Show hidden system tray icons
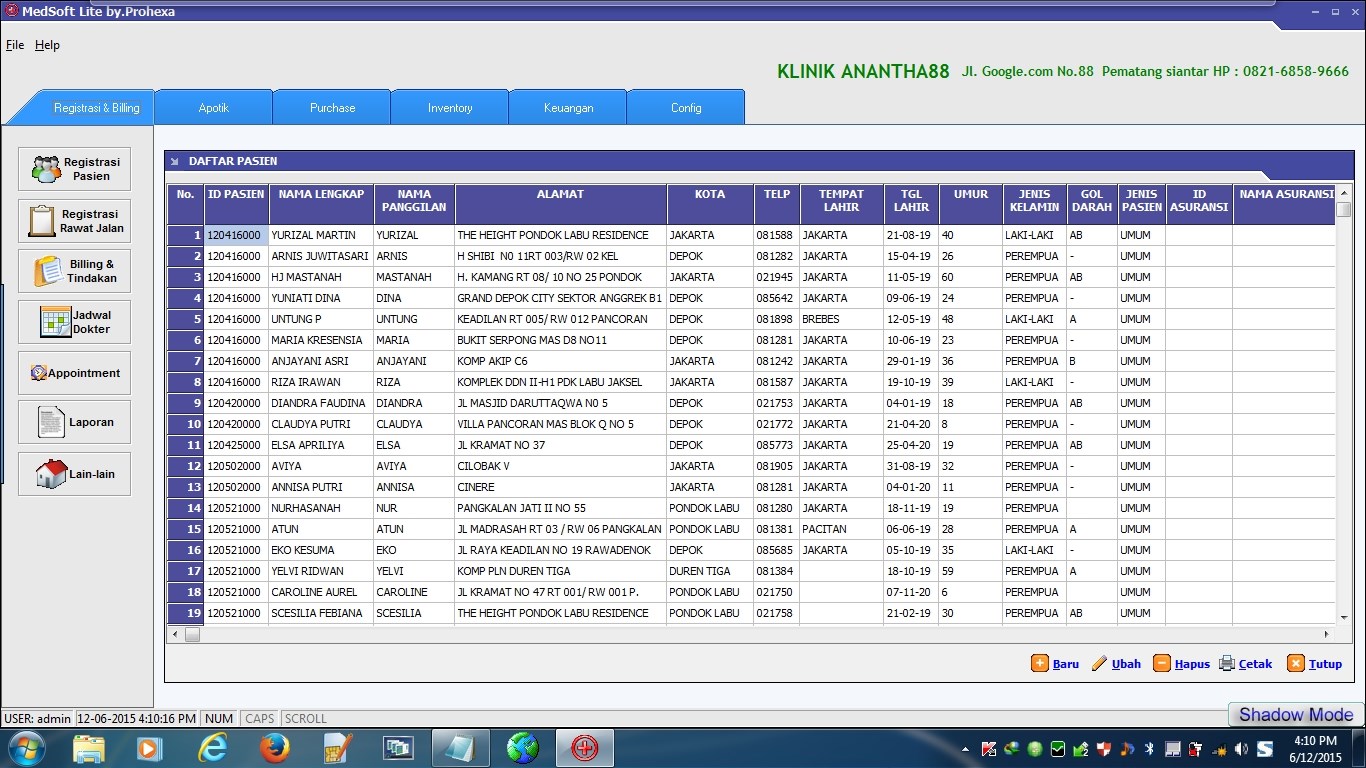Viewport: 1366px width, 768px height. click(966, 748)
